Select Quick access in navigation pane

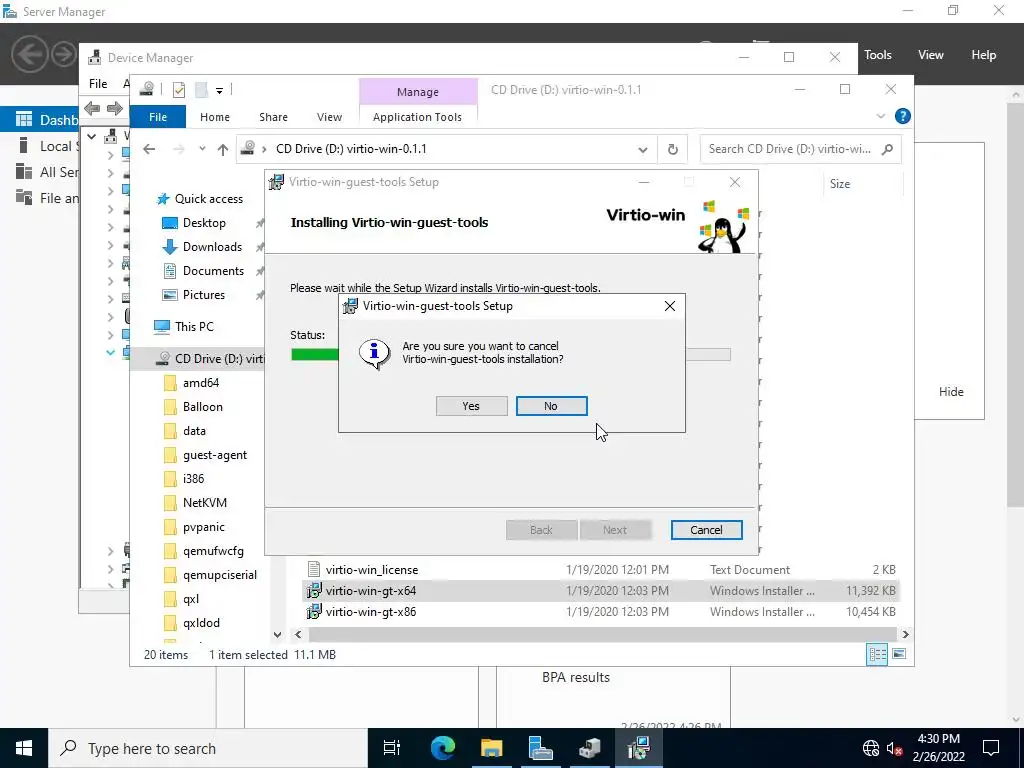click(x=208, y=199)
